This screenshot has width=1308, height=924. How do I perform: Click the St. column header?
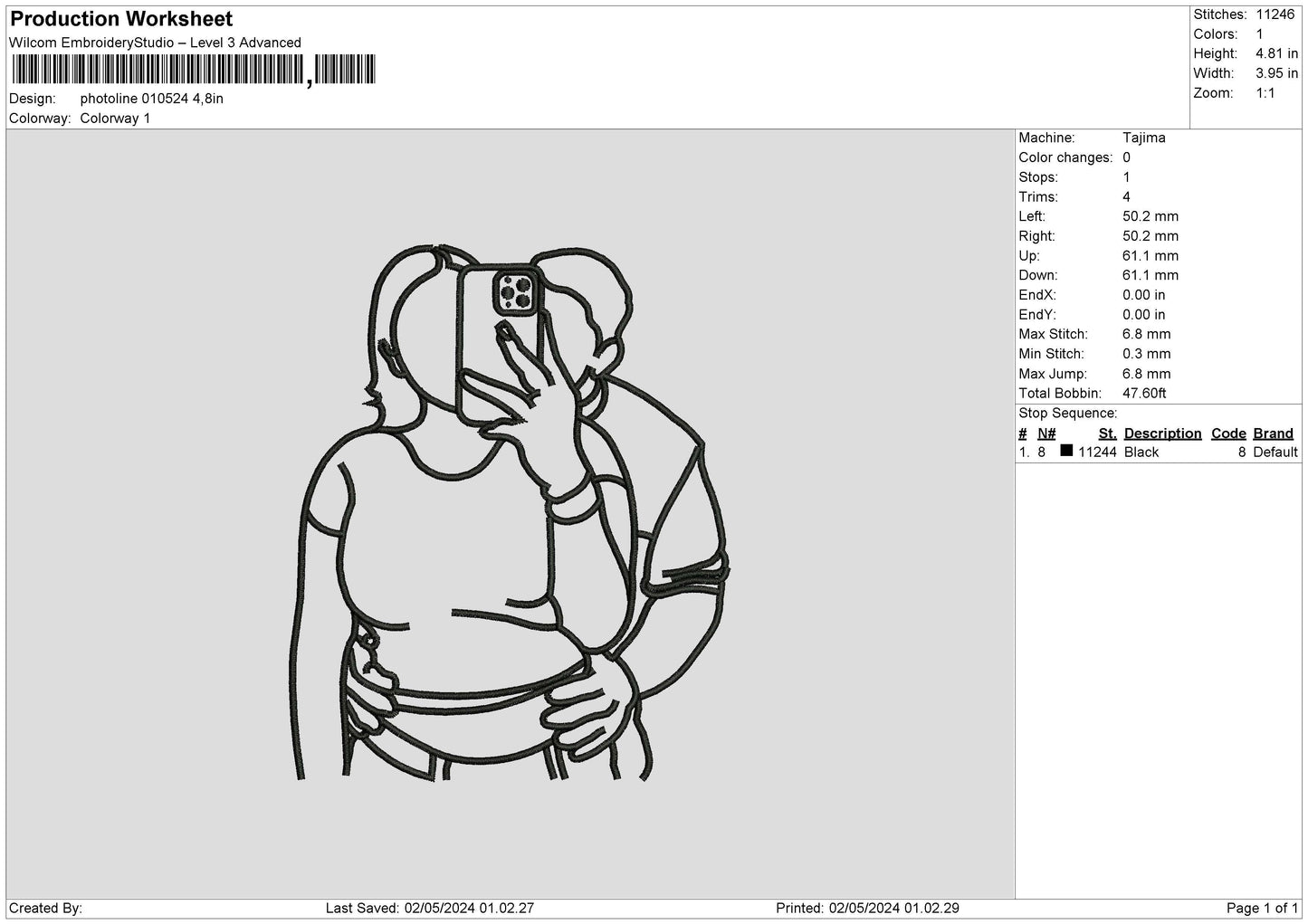click(x=1107, y=433)
